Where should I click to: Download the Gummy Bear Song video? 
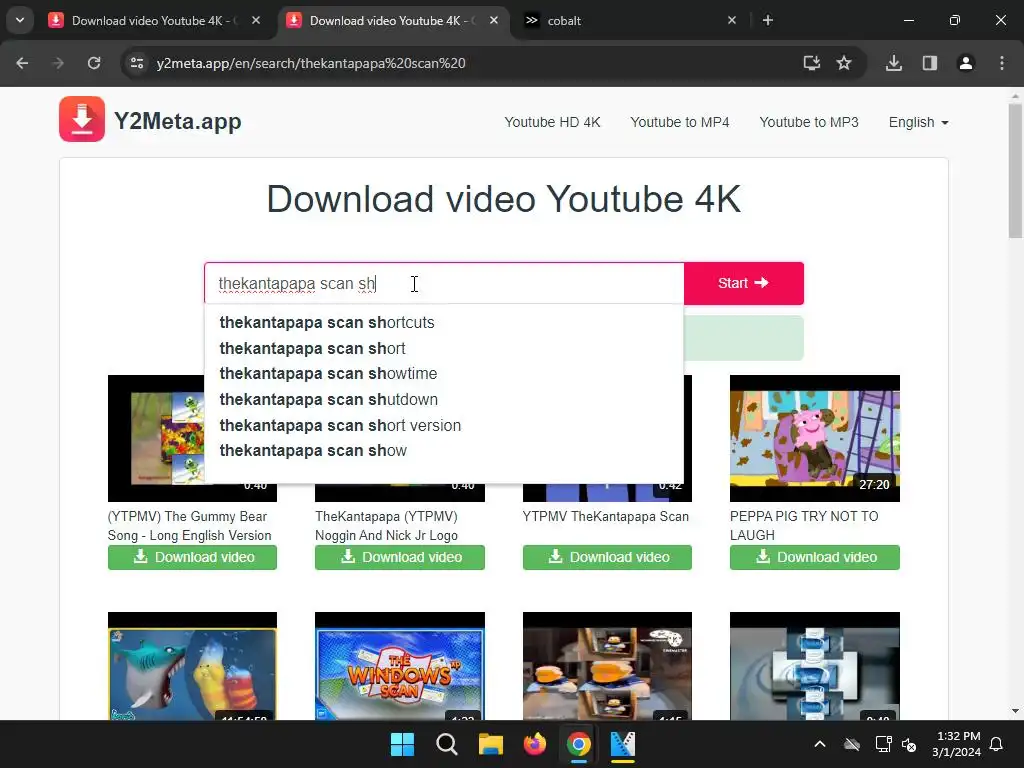[x=192, y=557]
